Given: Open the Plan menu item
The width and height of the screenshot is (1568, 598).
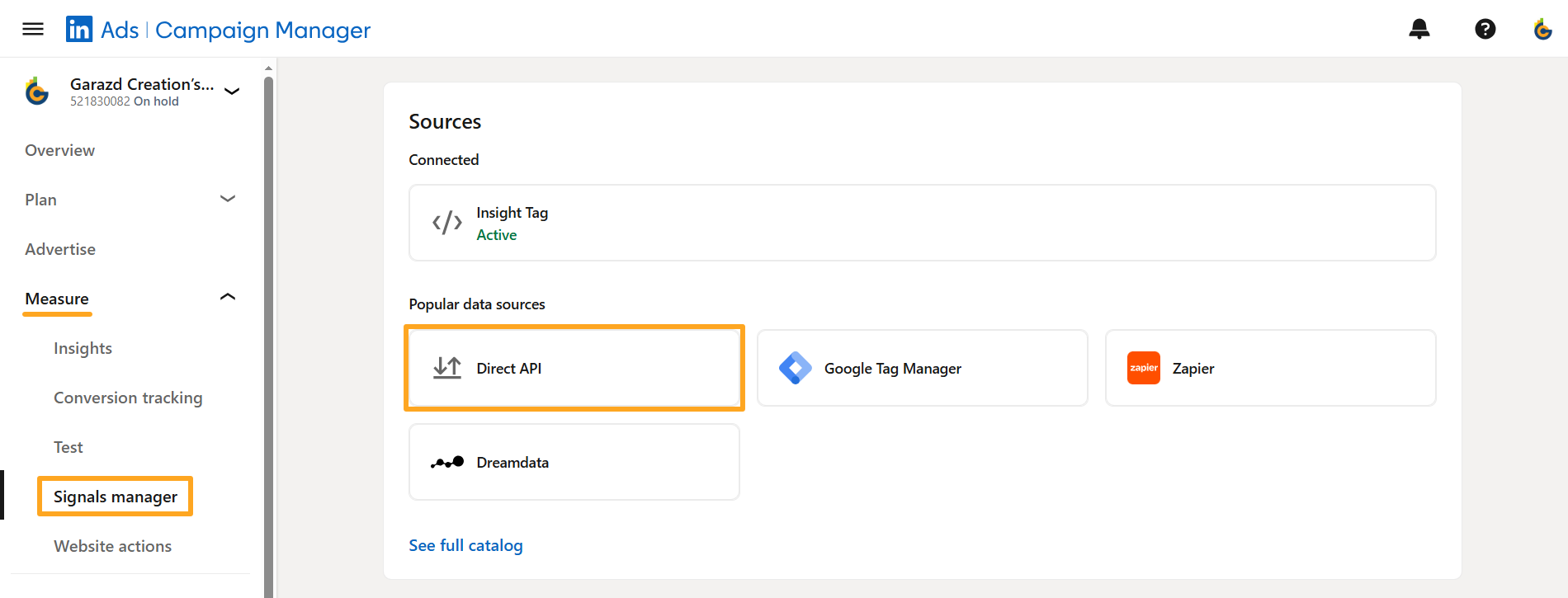Looking at the screenshot, I should [x=40, y=200].
